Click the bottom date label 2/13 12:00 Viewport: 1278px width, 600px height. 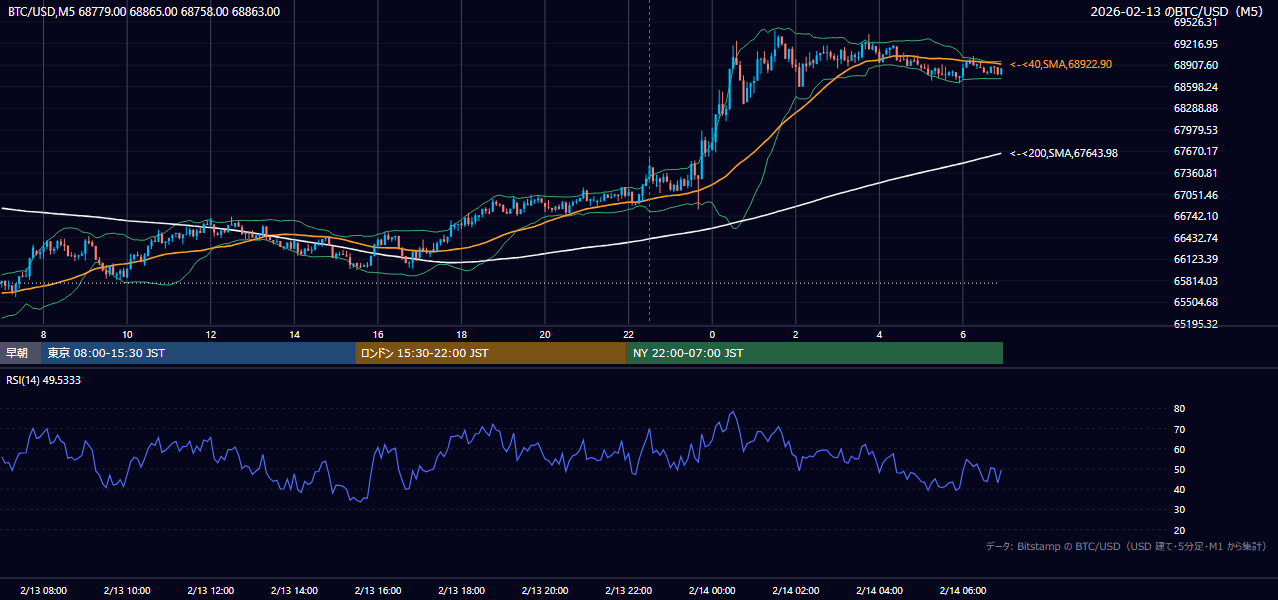tap(211, 590)
